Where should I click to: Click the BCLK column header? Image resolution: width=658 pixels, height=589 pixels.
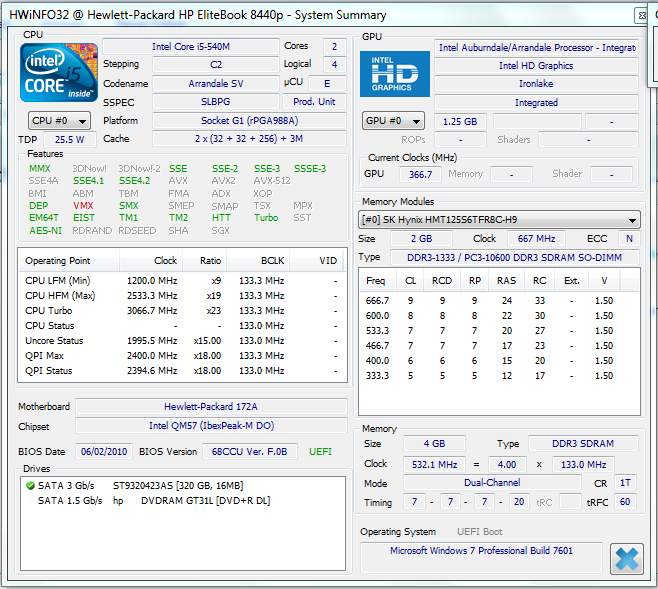pyautogui.click(x=258, y=261)
